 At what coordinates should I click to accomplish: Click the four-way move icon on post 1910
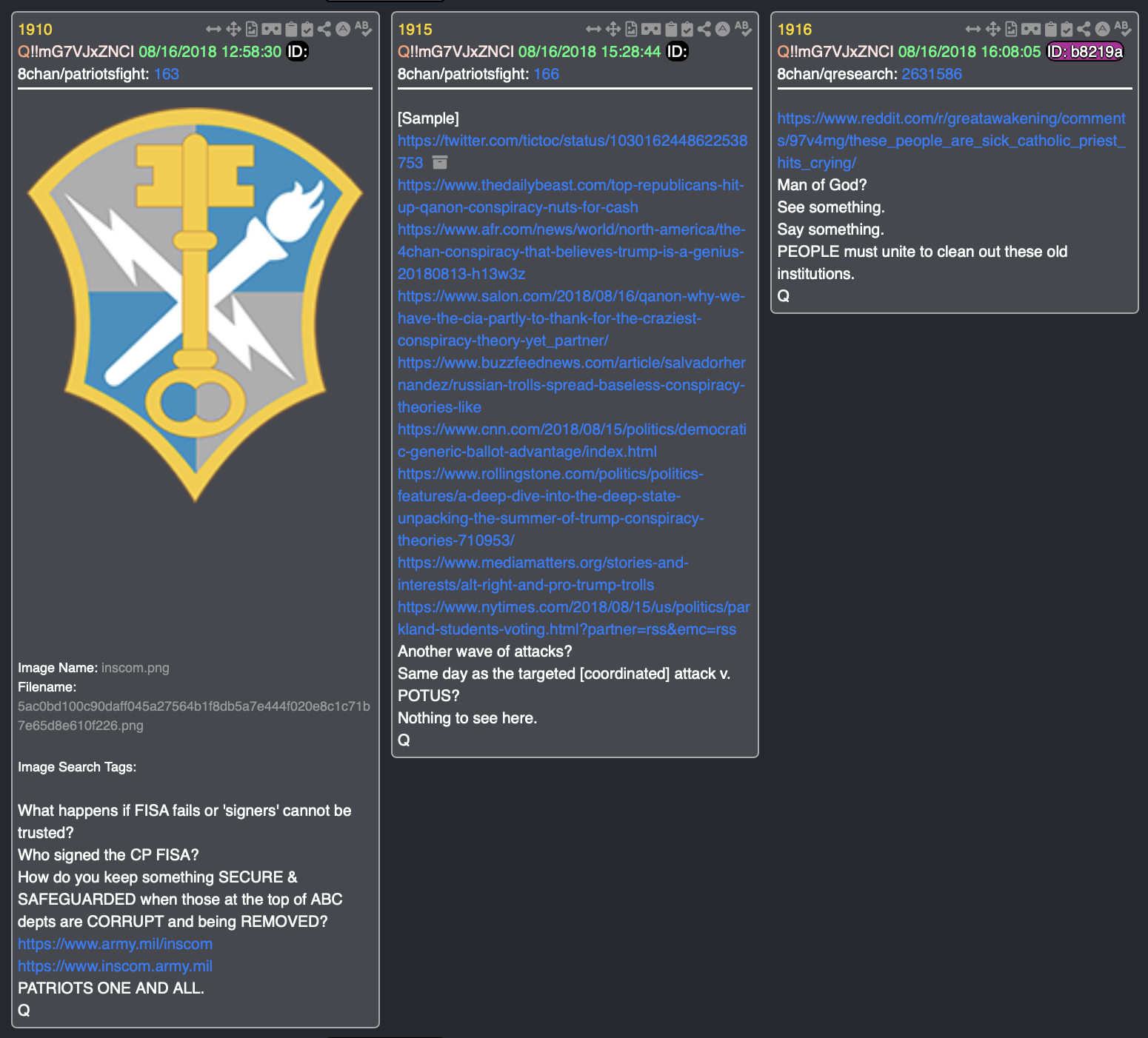tap(233, 29)
